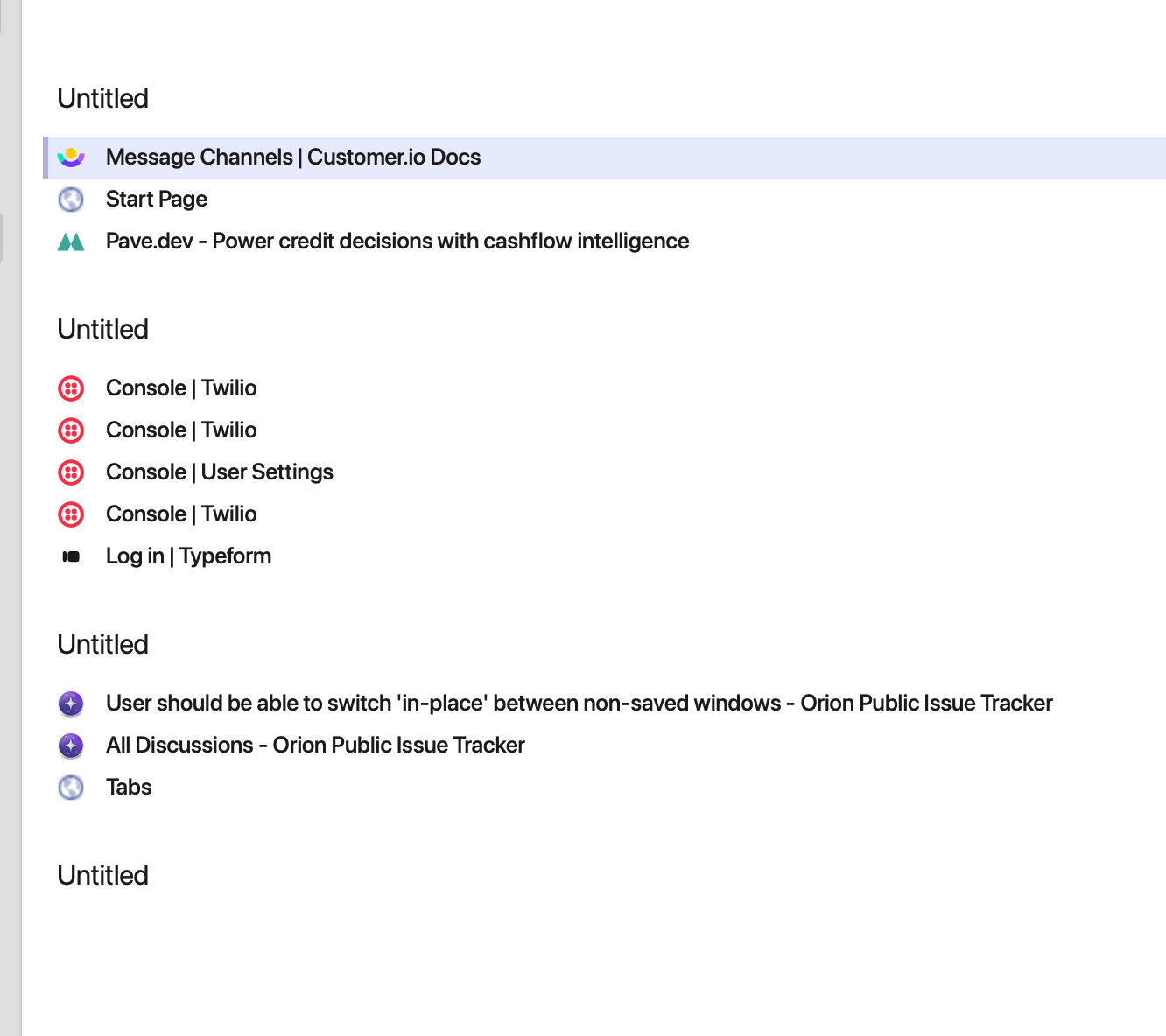
Task: Click the globe icon beside Start Page
Action: pos(71,199)
